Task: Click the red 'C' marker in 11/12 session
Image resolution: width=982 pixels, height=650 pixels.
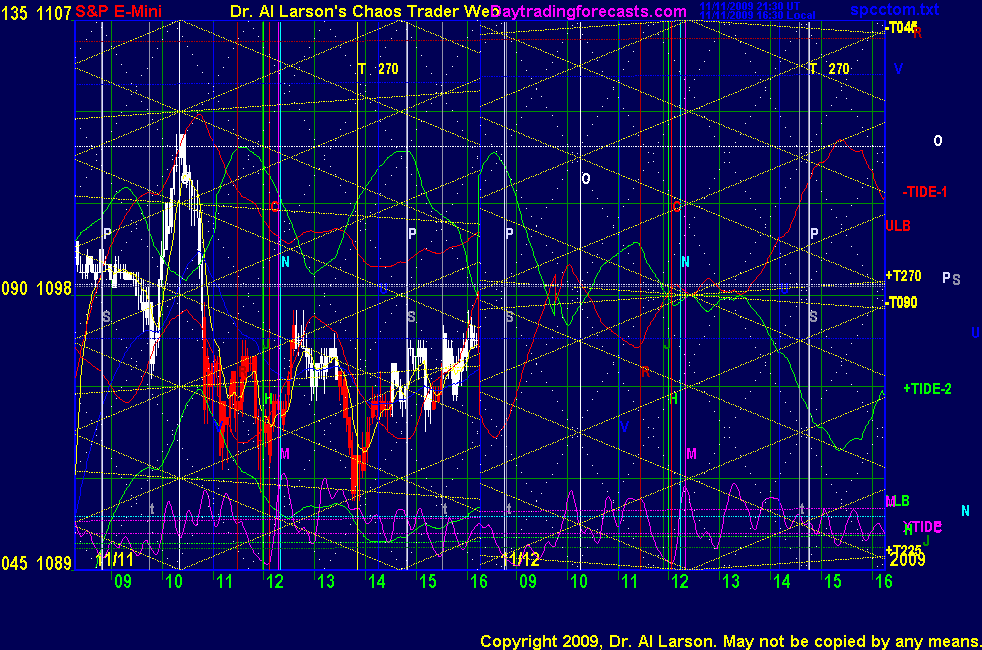Action: pyautogui.click(x=676, y=207)
